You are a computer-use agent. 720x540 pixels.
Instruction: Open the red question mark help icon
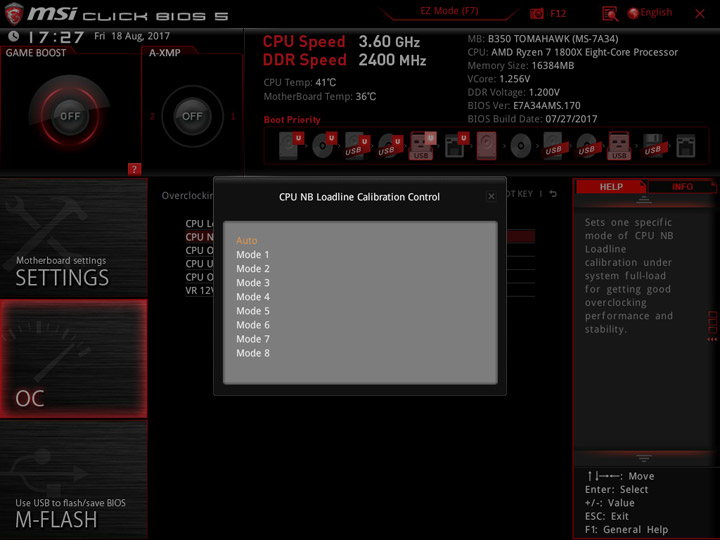pos(134,169)
